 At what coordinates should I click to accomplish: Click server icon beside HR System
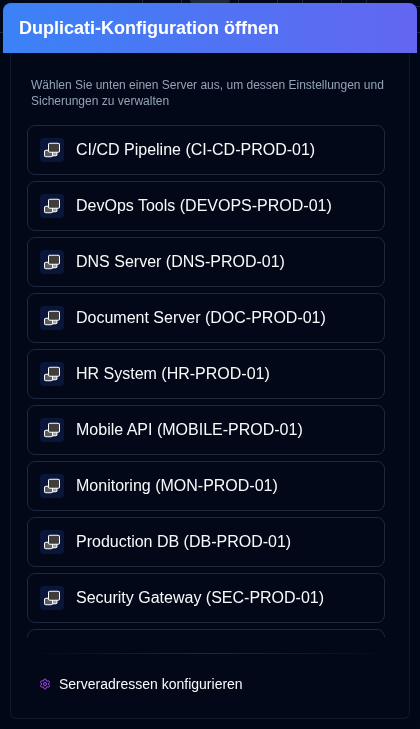[x=52, y=374]
